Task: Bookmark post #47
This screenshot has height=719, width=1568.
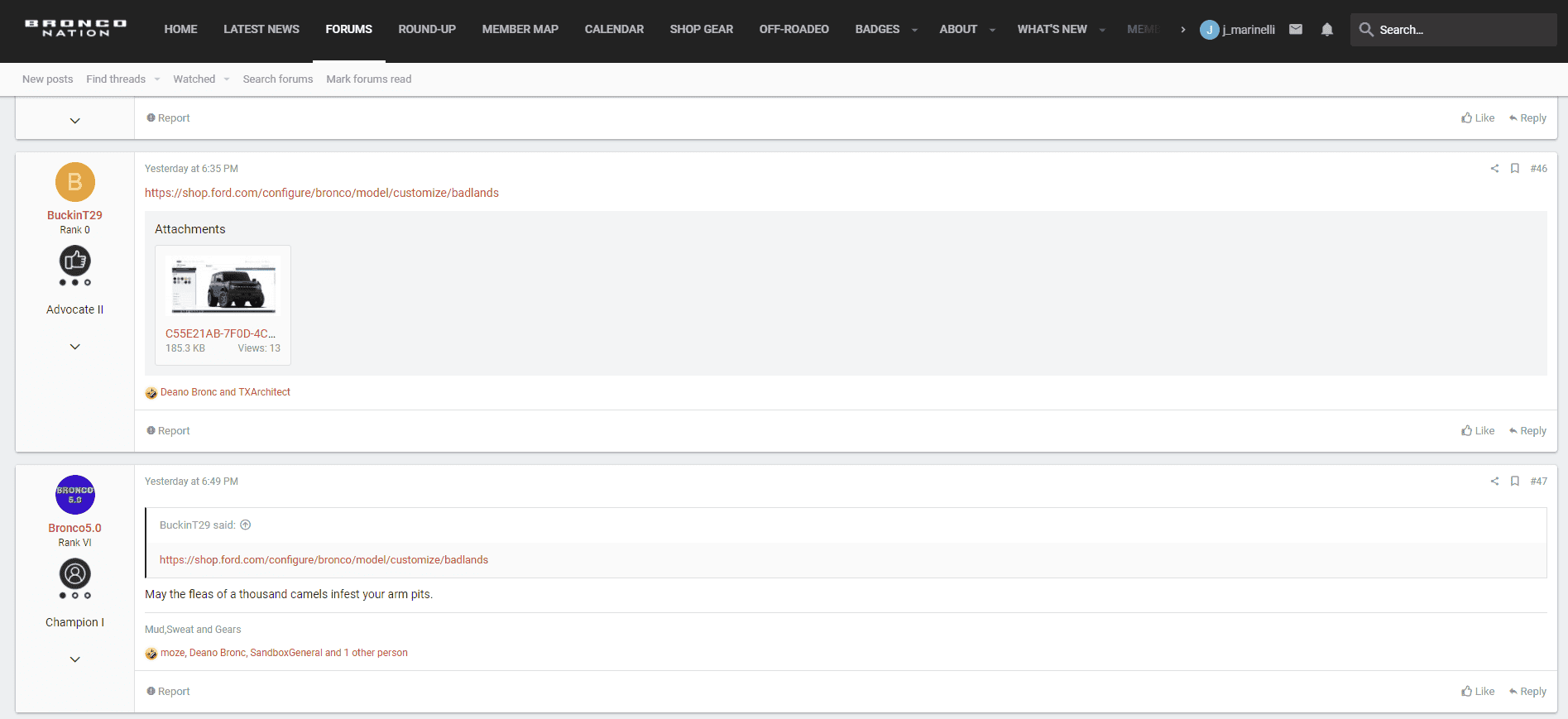Action: point(1515,482)
